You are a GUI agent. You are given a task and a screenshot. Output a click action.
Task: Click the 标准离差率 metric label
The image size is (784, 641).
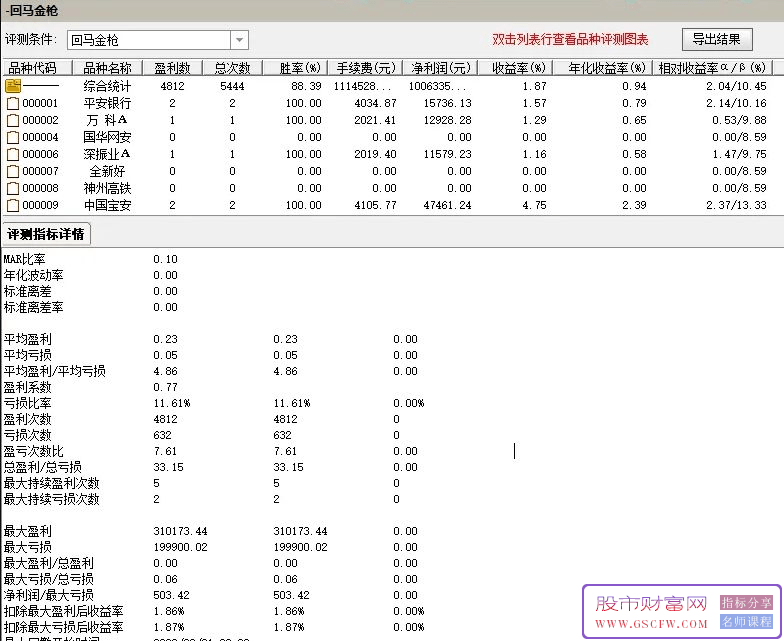coord(34,307)
